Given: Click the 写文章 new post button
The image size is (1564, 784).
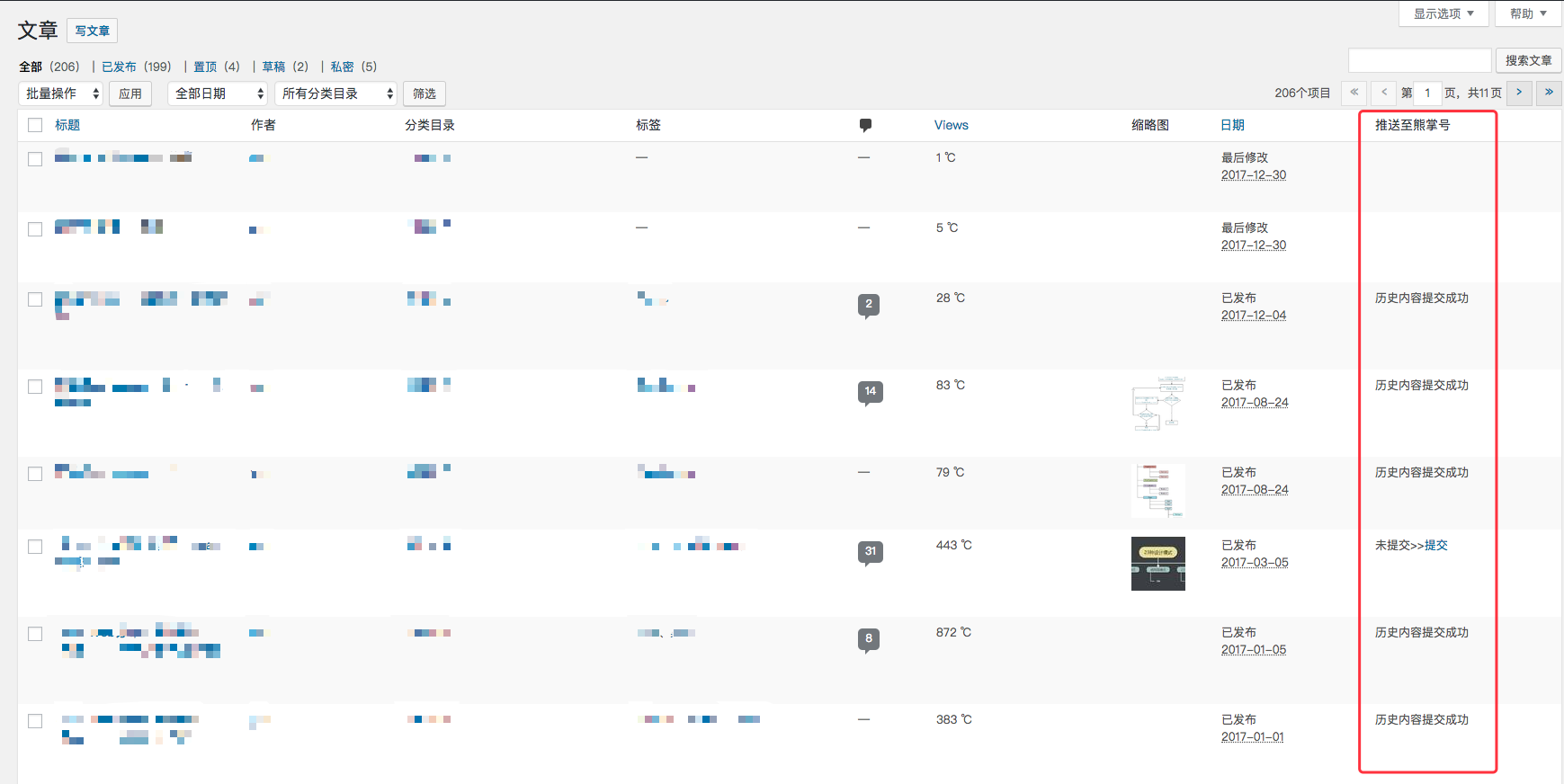Looking at the screenshot, I should pos(92,31).
